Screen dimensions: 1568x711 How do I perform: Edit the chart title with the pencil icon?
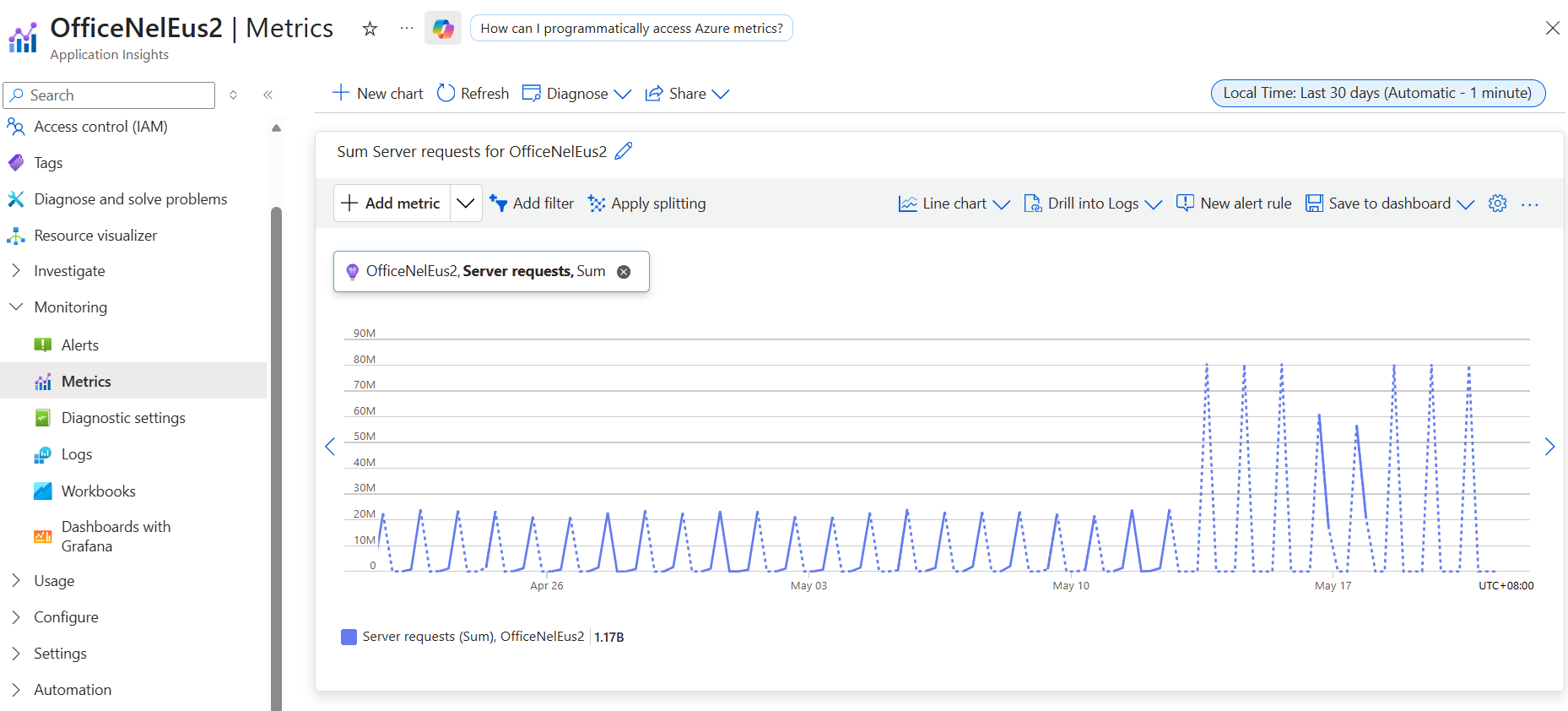[x=624, y=151]
